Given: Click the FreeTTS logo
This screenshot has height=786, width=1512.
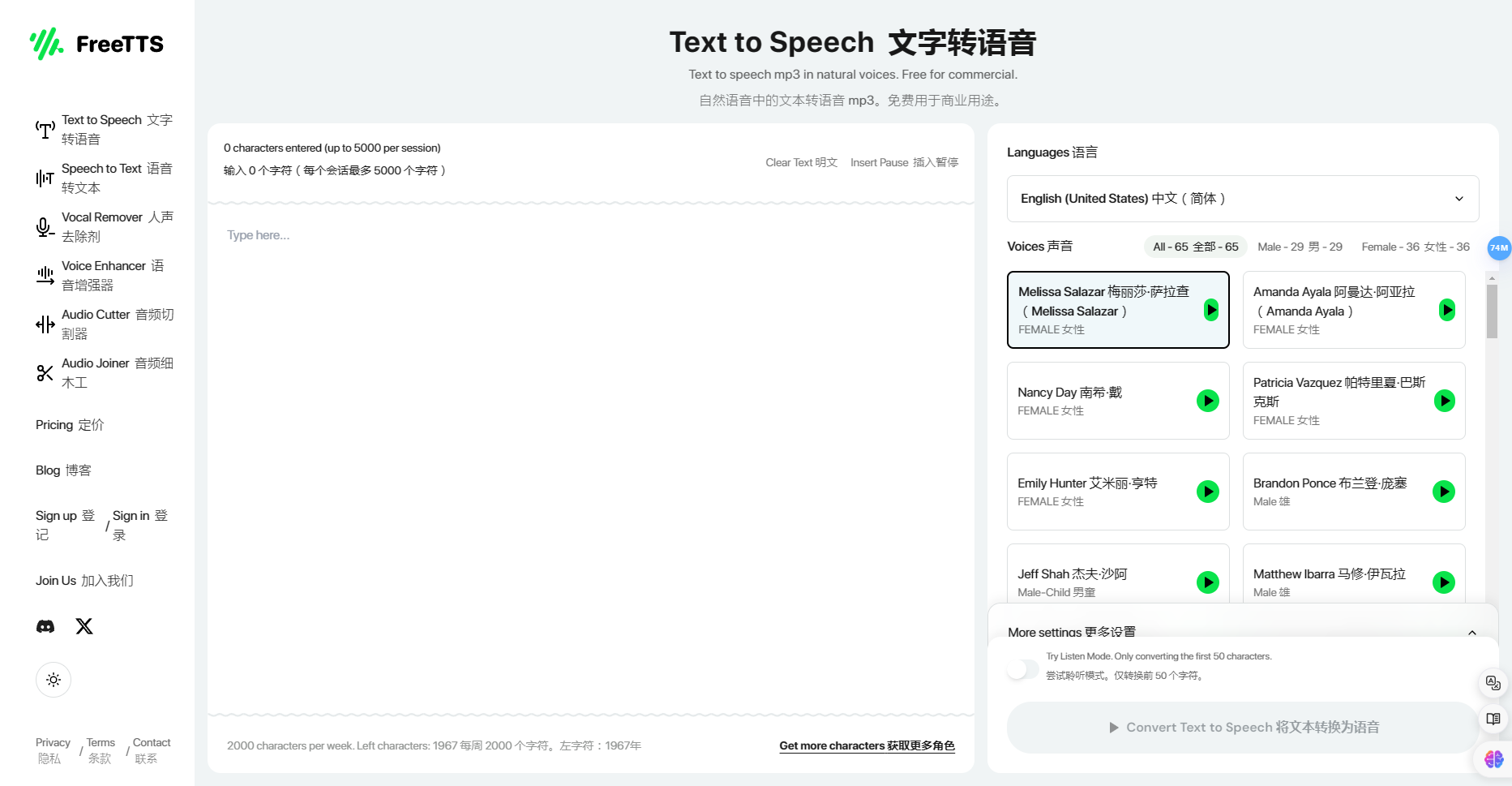Looking at the screenshot, I should click(x=96, y=44).
